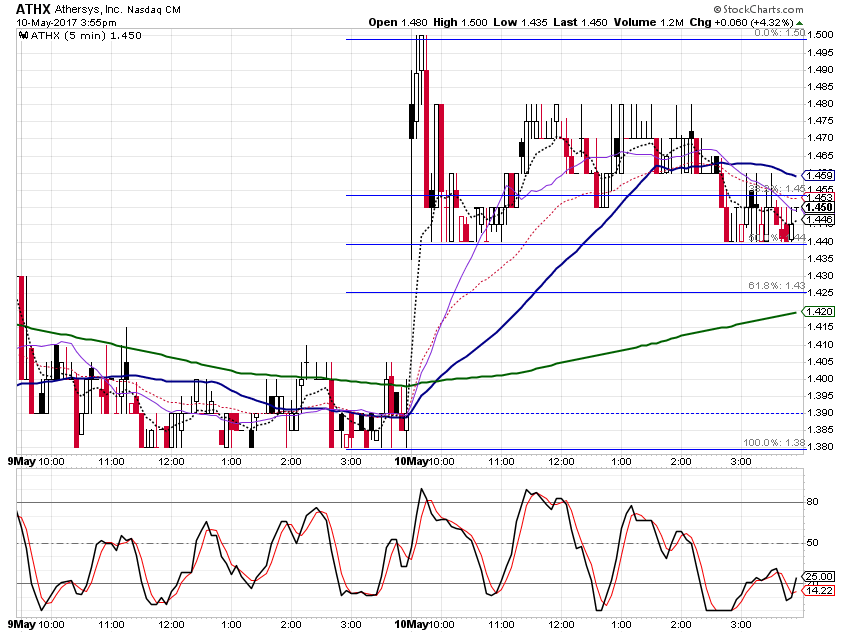
Task: Click the 1.400 label on the price axis
Action: [820, 379]
